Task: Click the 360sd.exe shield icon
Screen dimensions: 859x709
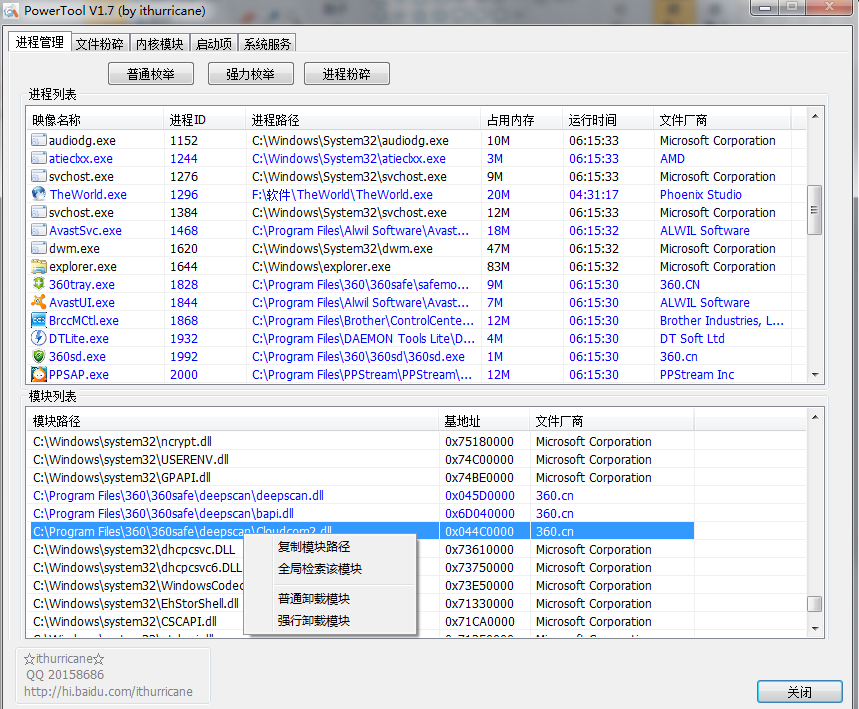Action: (x=38, y=356)
